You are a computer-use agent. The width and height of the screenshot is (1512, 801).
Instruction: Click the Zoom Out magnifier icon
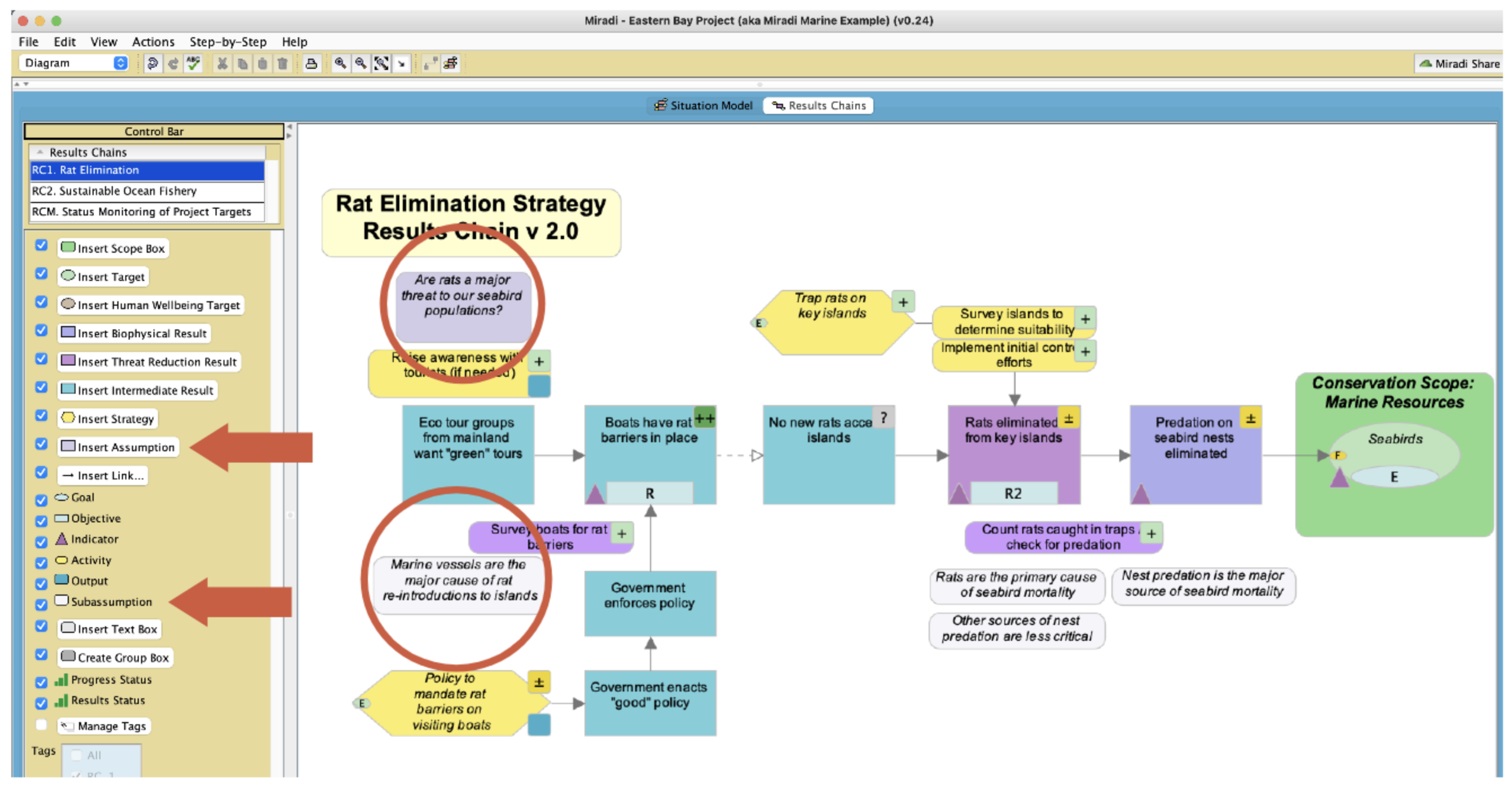tap(361, 63)
